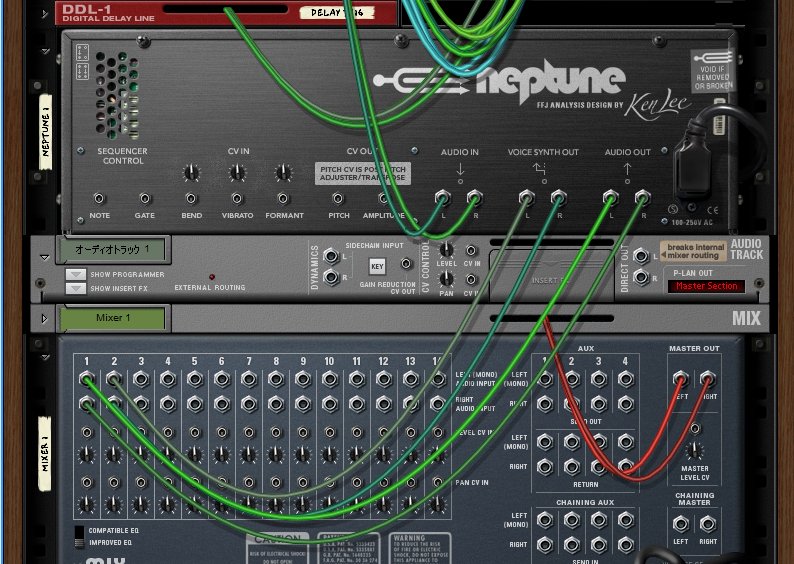Screen dimensions: 794x564
Task: Click Direct Out left jack
Action: click(x=642, y=256)
